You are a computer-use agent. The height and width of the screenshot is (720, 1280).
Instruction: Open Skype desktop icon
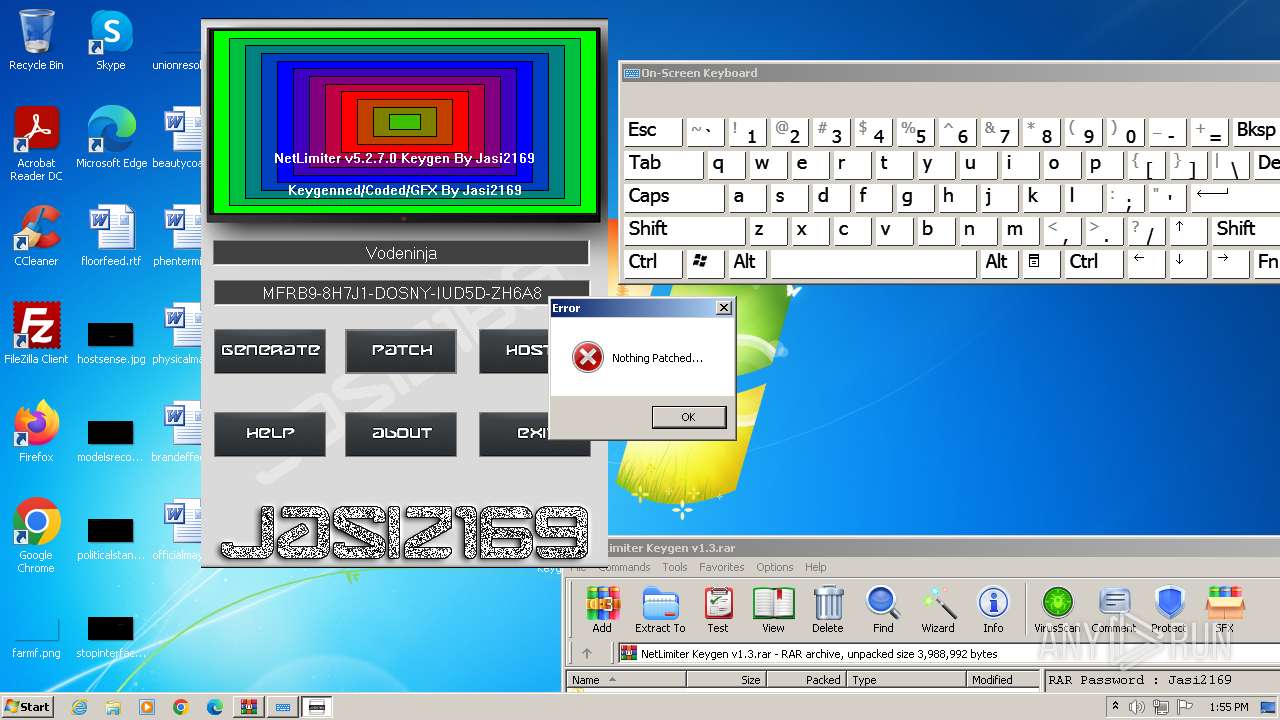click(110, 40)
